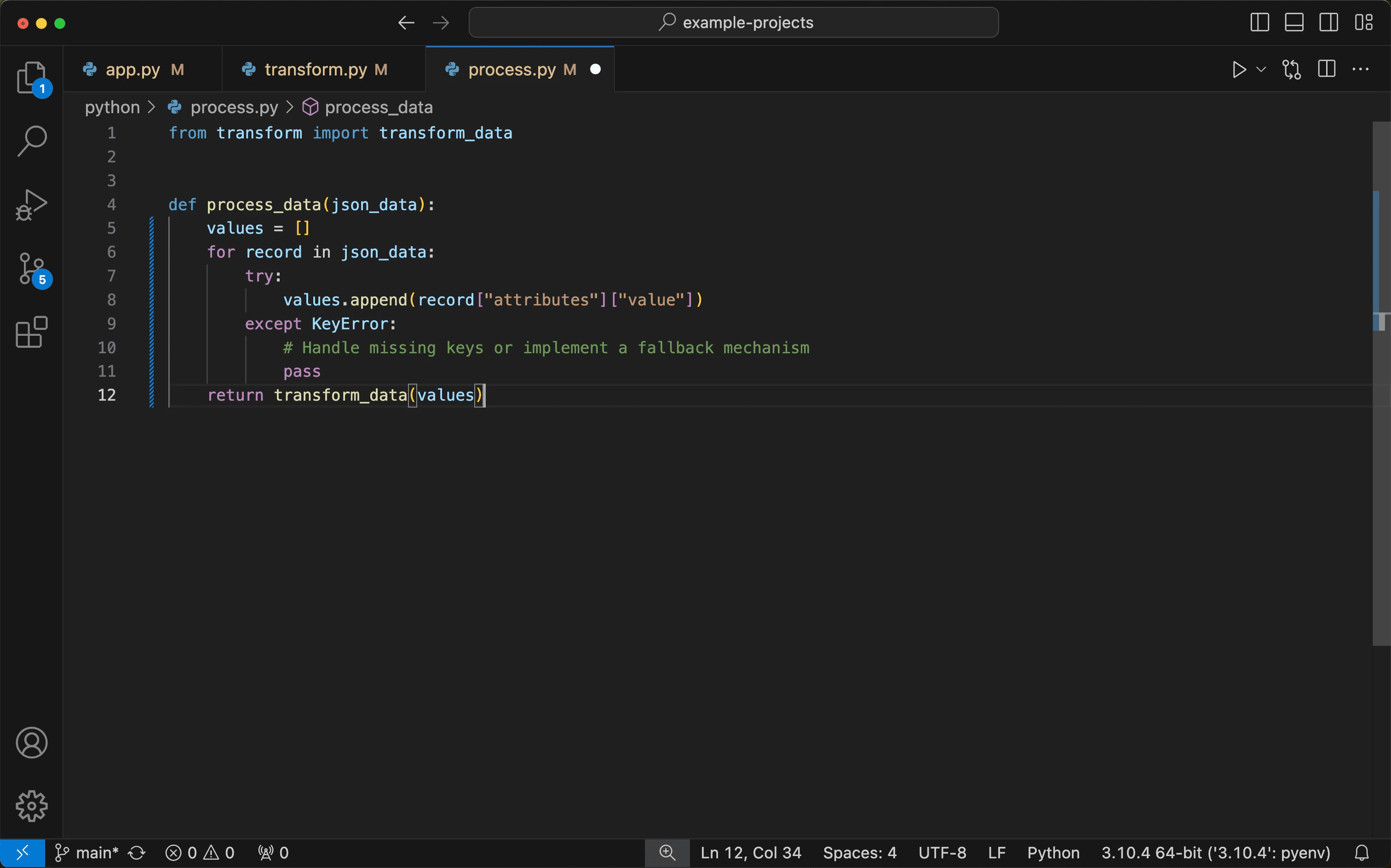Open the Extensions view icon

(32, 332)
